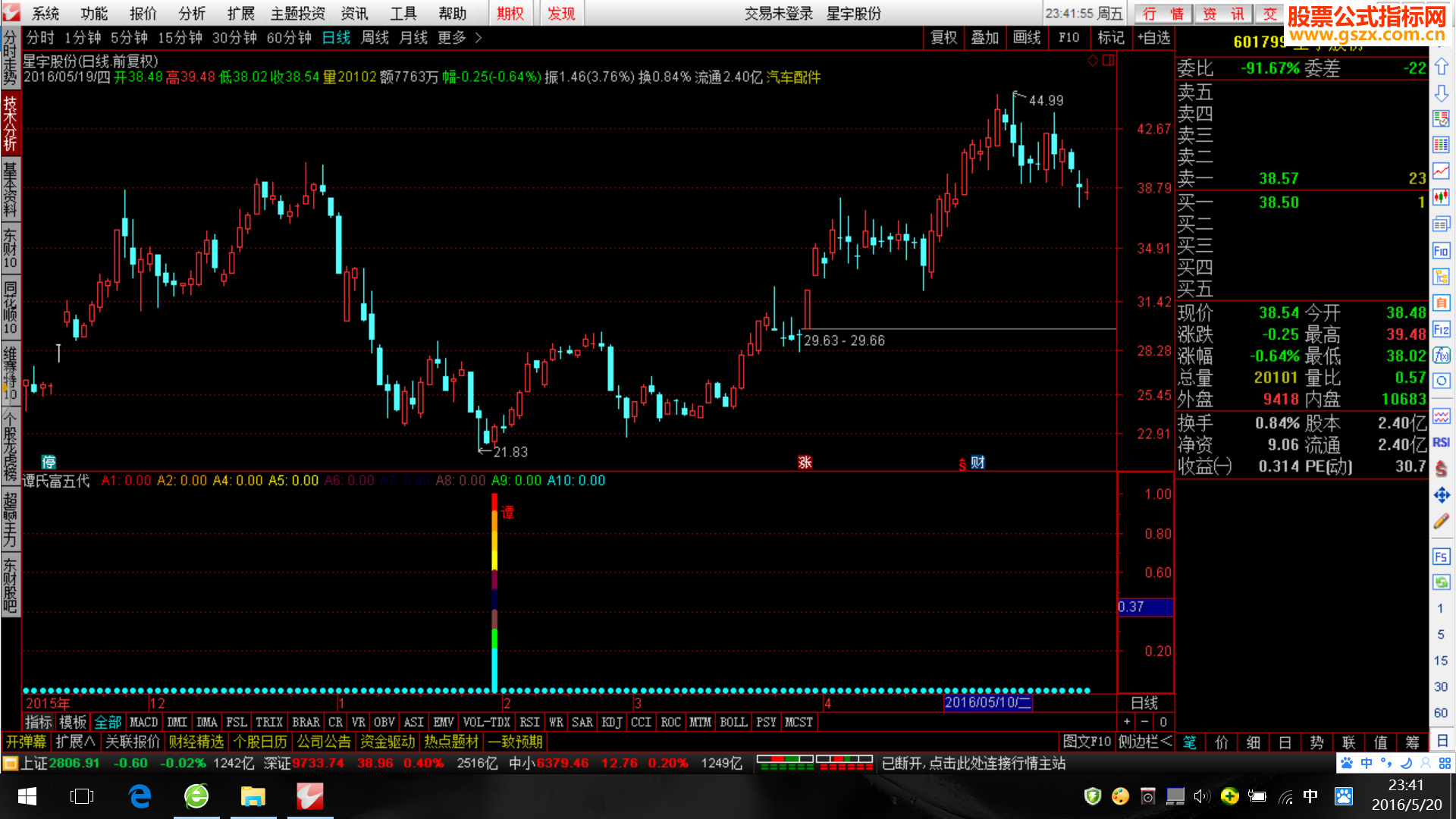Switch chart to 5分钟 period

click(129, 37)
